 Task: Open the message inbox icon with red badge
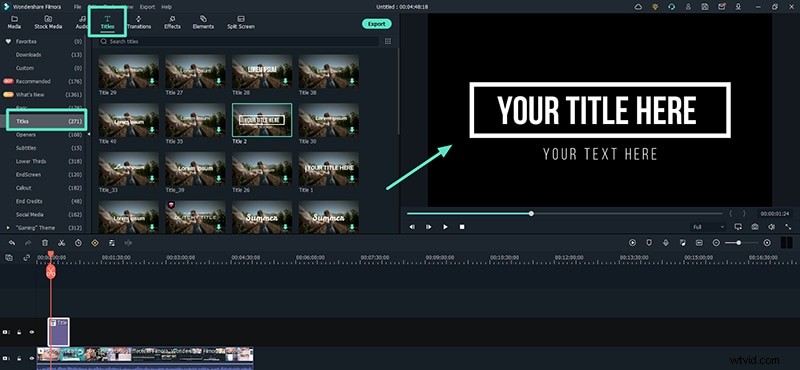click(721, 7)
